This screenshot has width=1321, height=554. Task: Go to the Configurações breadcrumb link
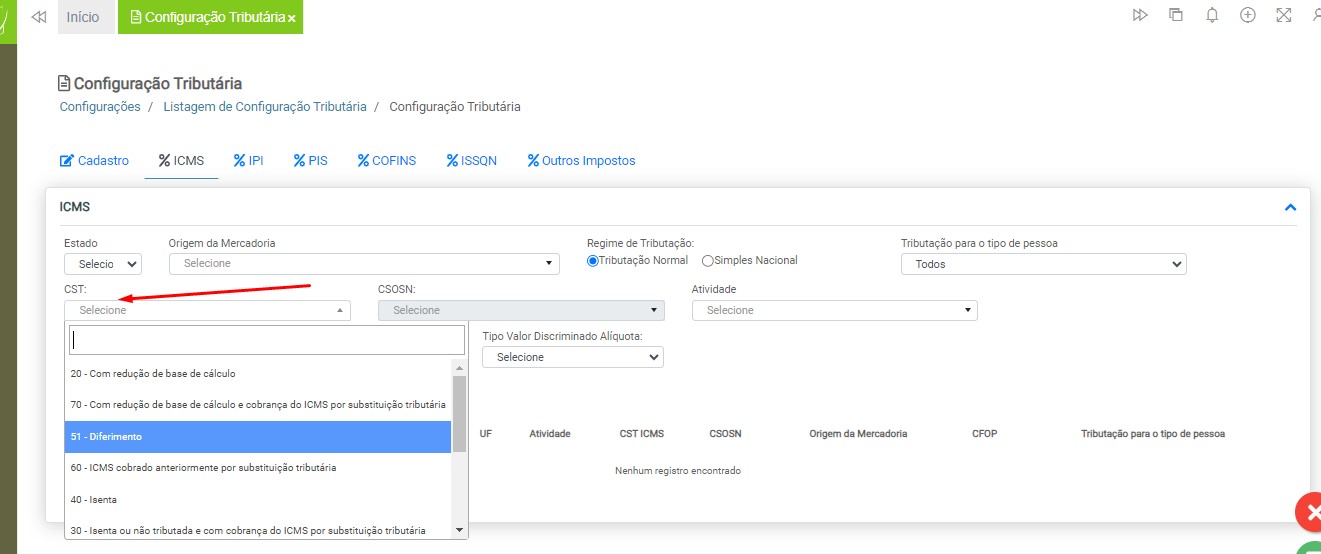click(100, 106)
